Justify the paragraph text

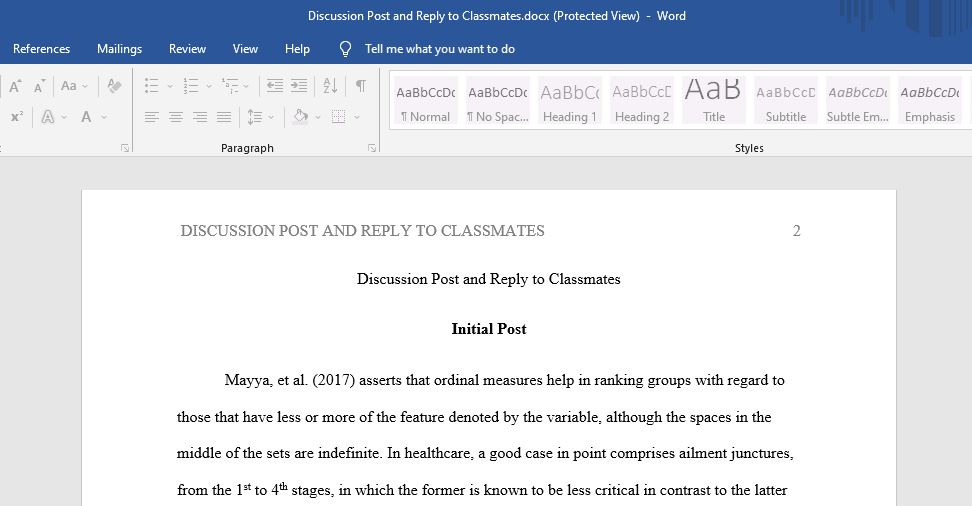[224, 117]
